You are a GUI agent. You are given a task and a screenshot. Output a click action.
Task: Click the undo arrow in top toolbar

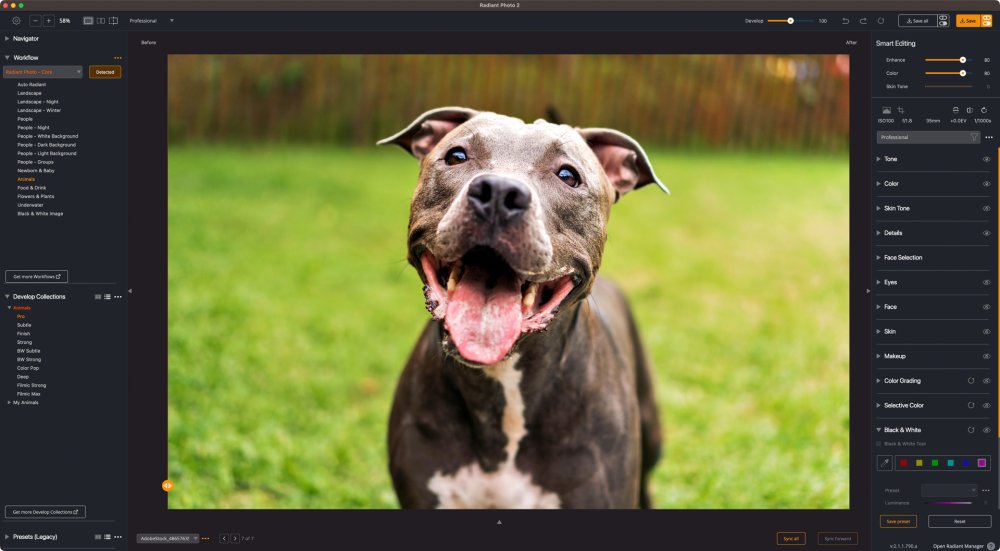coord(846,20)
